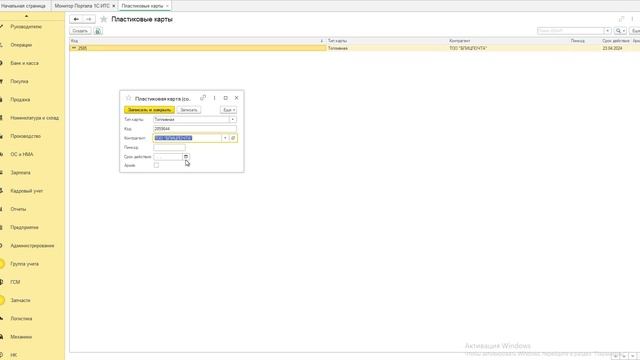Screen dimensions: 640x360
Task: Open ОС и НМА section
Action: point(22,154)
